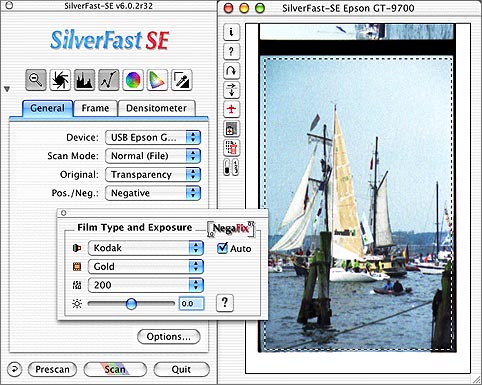Click the NegaFix dialog close circle
This screenshot has width=482, height=385.
coord(64,213)
